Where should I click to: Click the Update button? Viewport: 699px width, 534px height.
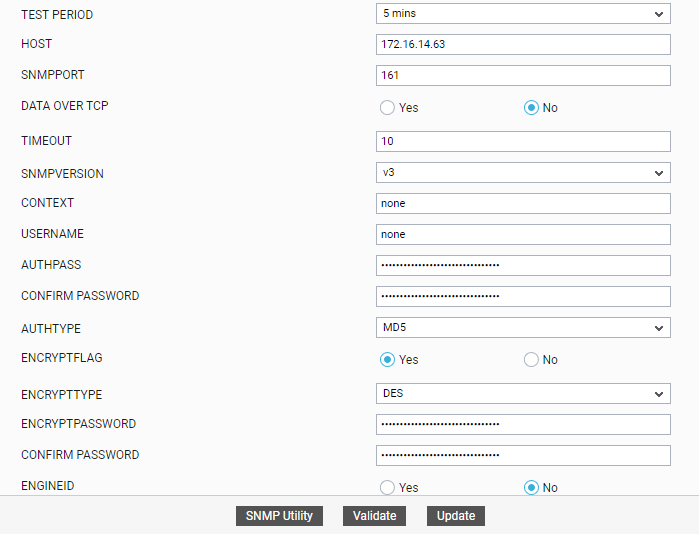pyautogui.click(x=456, y=516)
